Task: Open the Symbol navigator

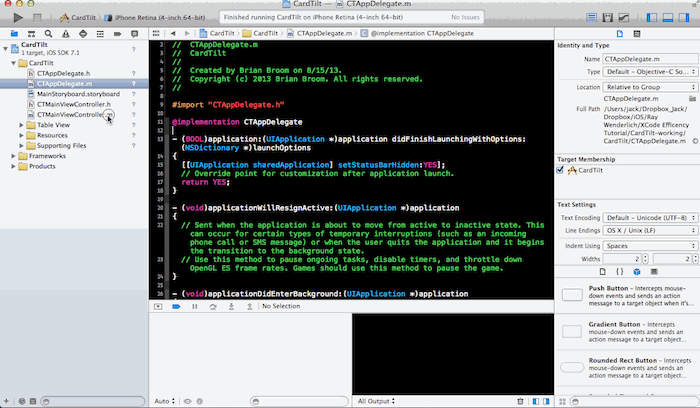Action: [x=31, y=34]
